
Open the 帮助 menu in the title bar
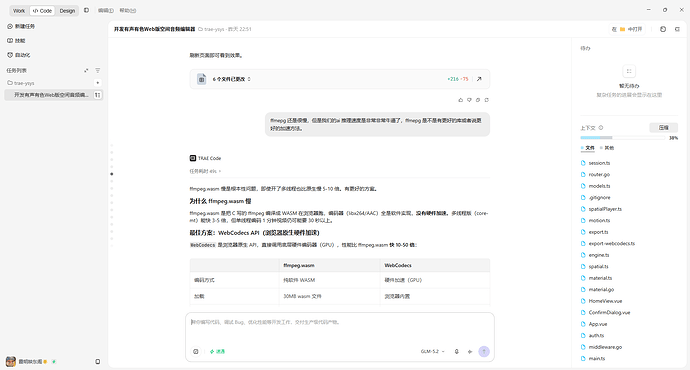click(x=128, y=11)
